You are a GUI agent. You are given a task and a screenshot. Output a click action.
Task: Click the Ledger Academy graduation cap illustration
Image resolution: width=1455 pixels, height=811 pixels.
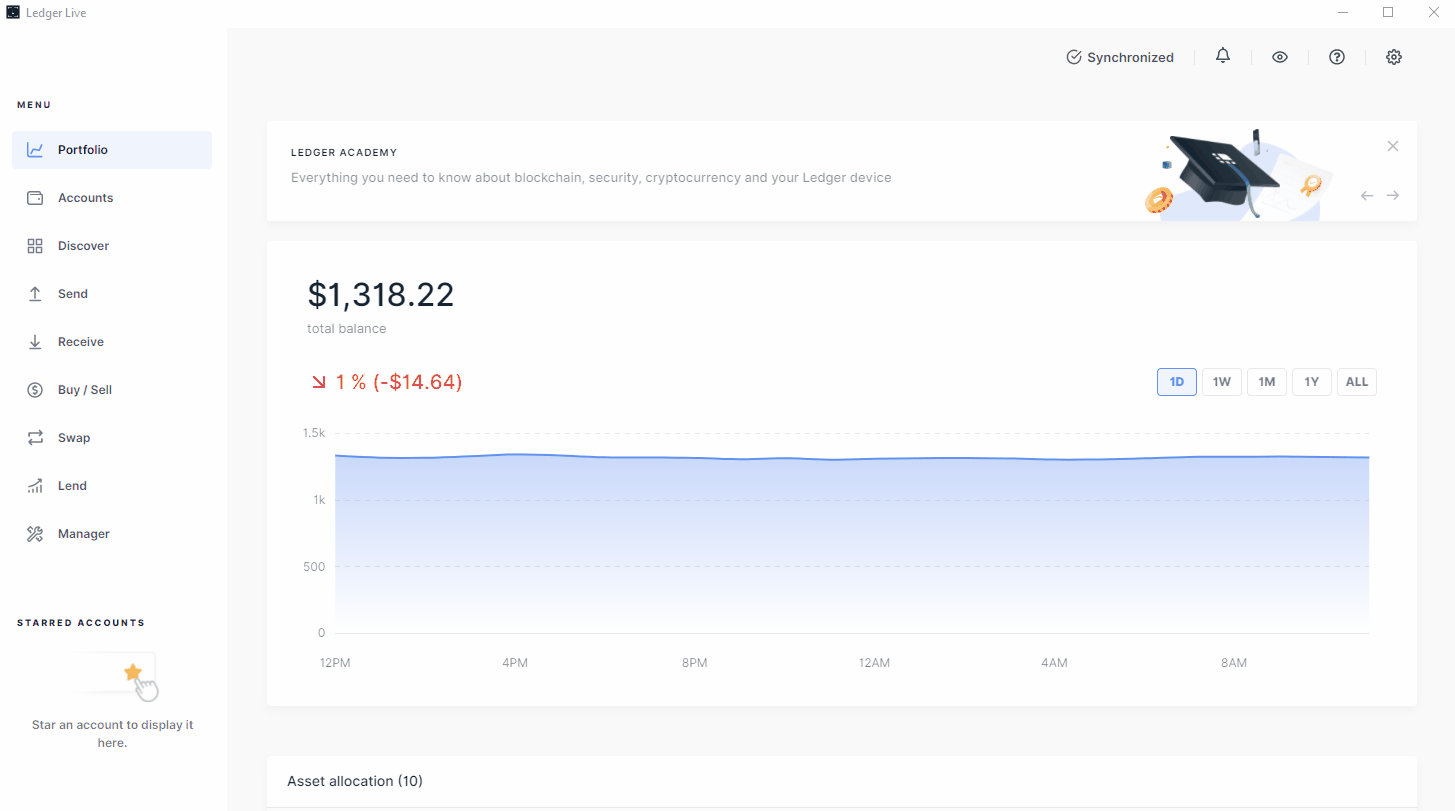[1237, 174]
